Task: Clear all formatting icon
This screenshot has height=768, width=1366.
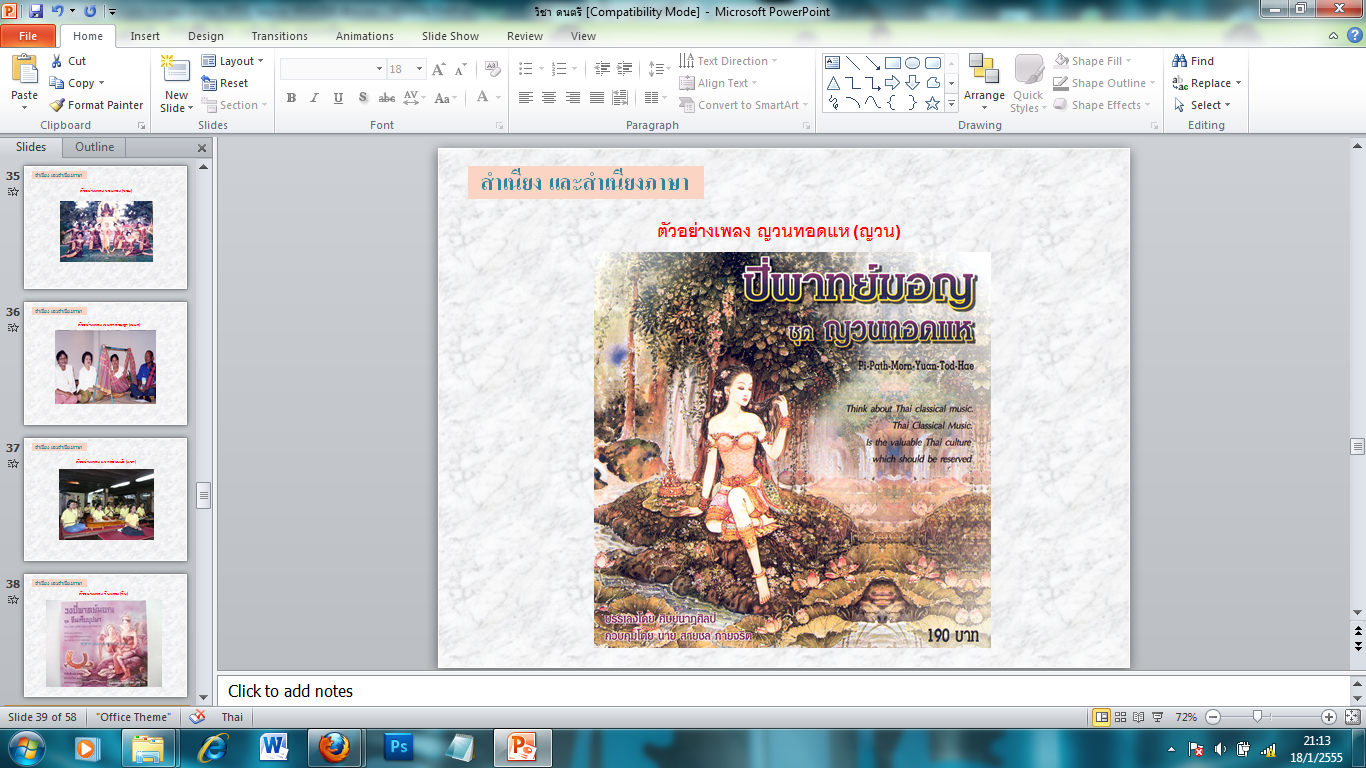Action: pyautogui.click(x=492, y=69)
